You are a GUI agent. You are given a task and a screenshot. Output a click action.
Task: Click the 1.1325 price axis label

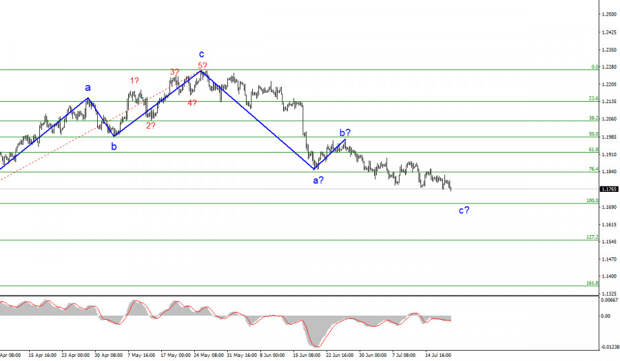pyautogui.click(x=609, y=294)
